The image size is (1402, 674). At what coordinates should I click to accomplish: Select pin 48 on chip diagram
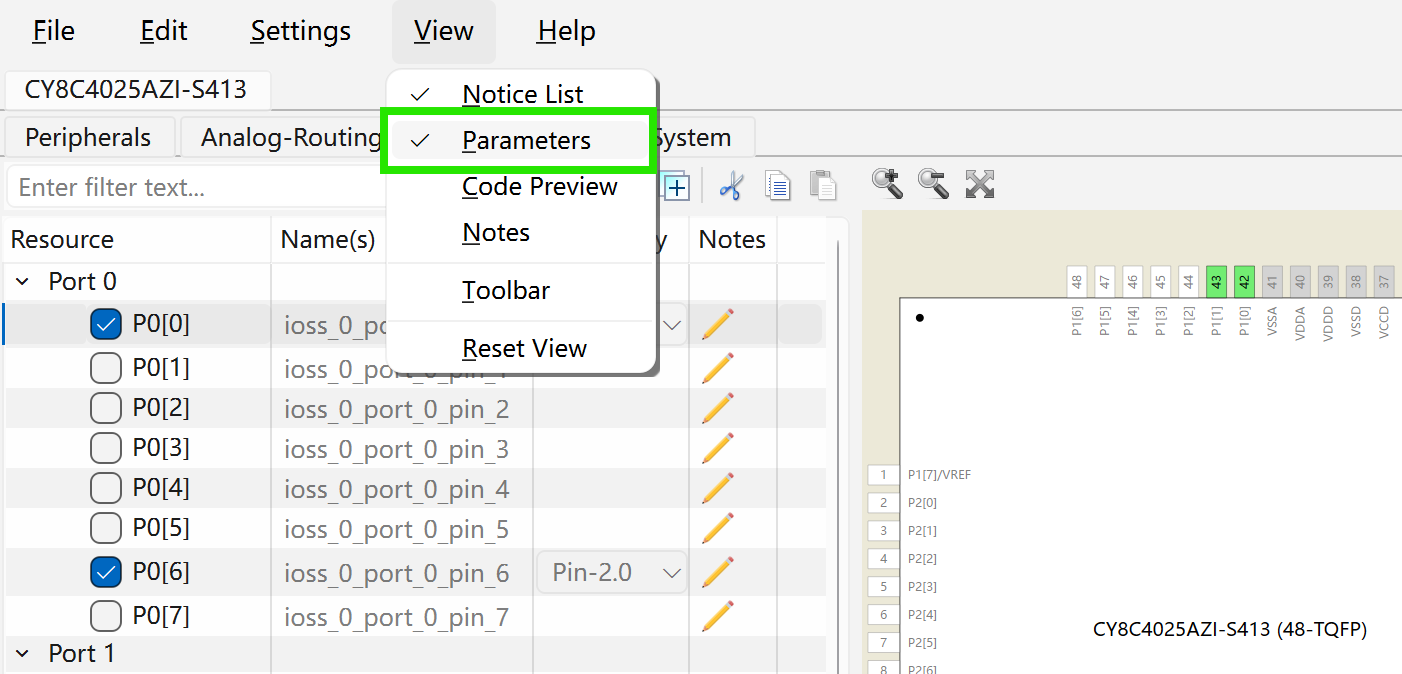(1076, 282)
